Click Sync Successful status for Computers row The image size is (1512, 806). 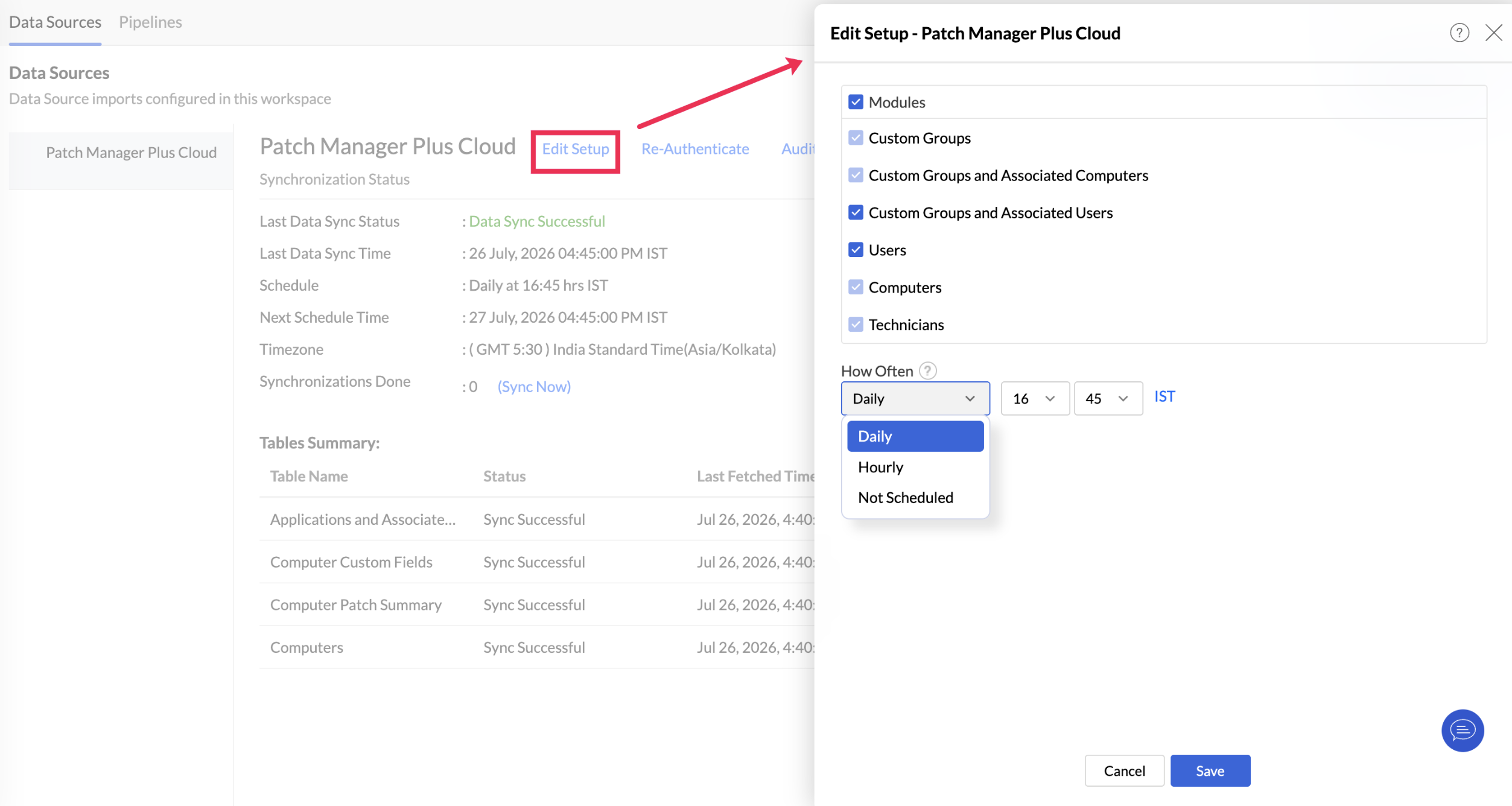click(x=534, y=647)
